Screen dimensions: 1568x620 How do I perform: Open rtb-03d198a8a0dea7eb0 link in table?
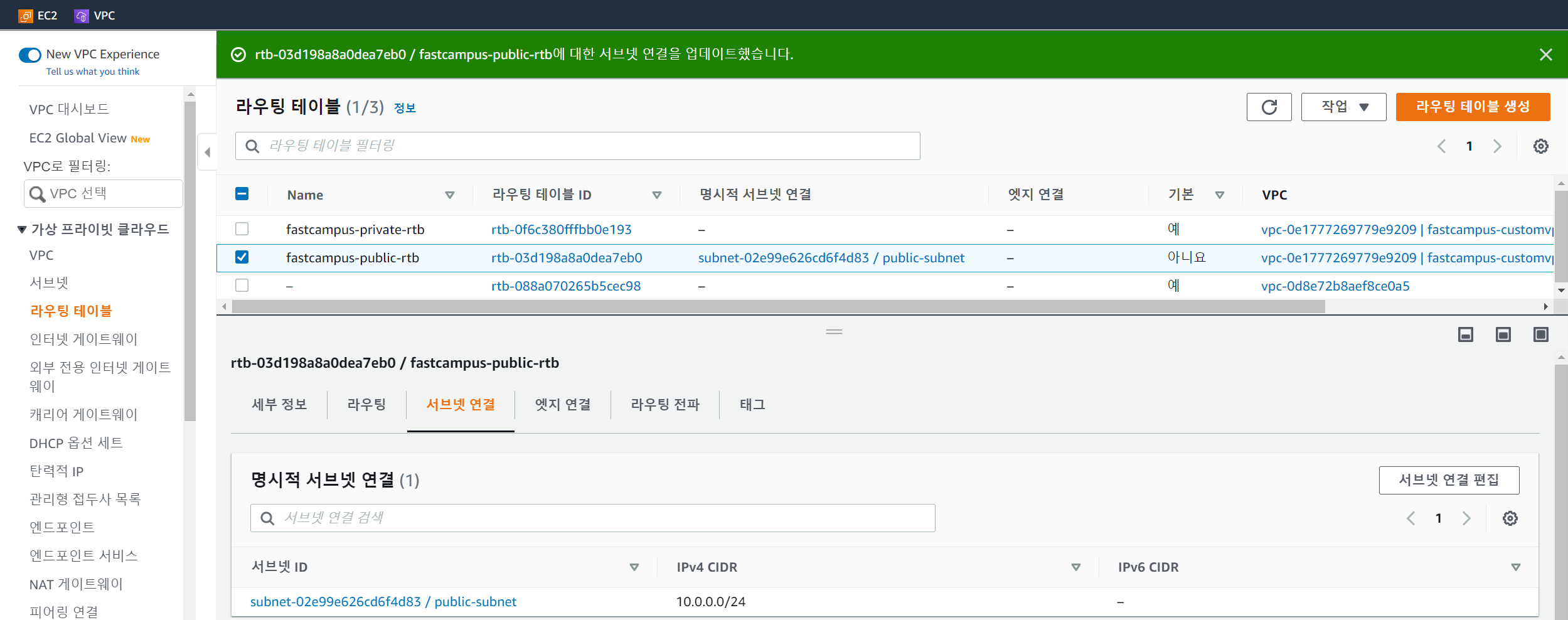click(x=567, y=258)
